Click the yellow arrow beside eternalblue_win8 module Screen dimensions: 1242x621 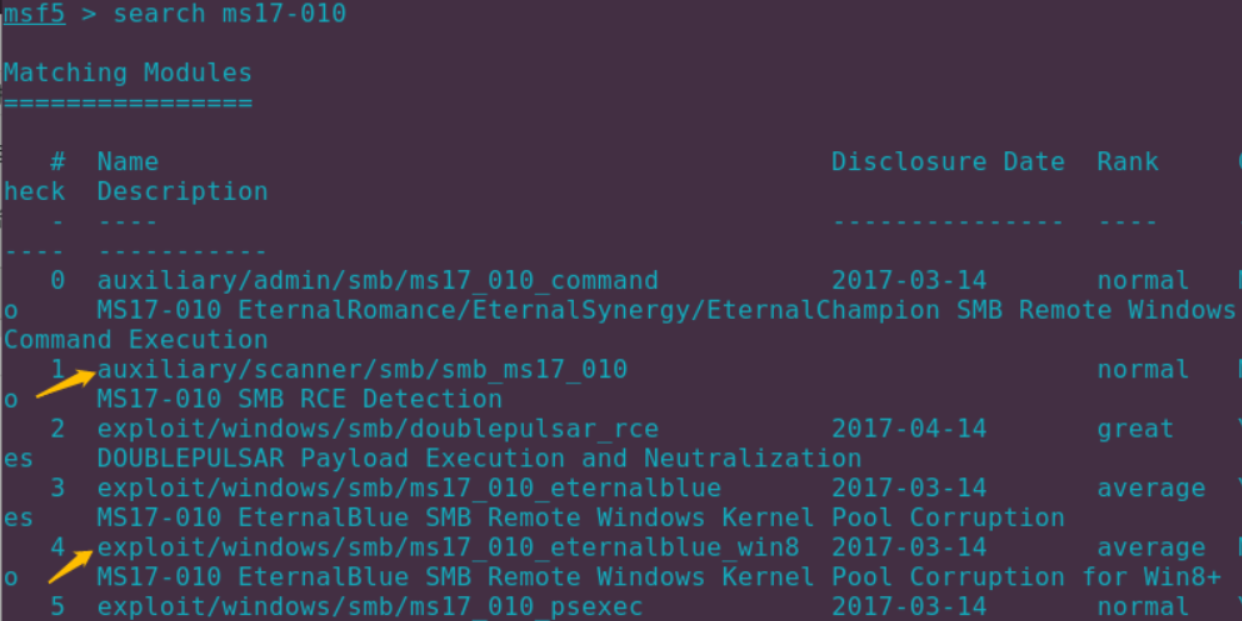point(72,565)
